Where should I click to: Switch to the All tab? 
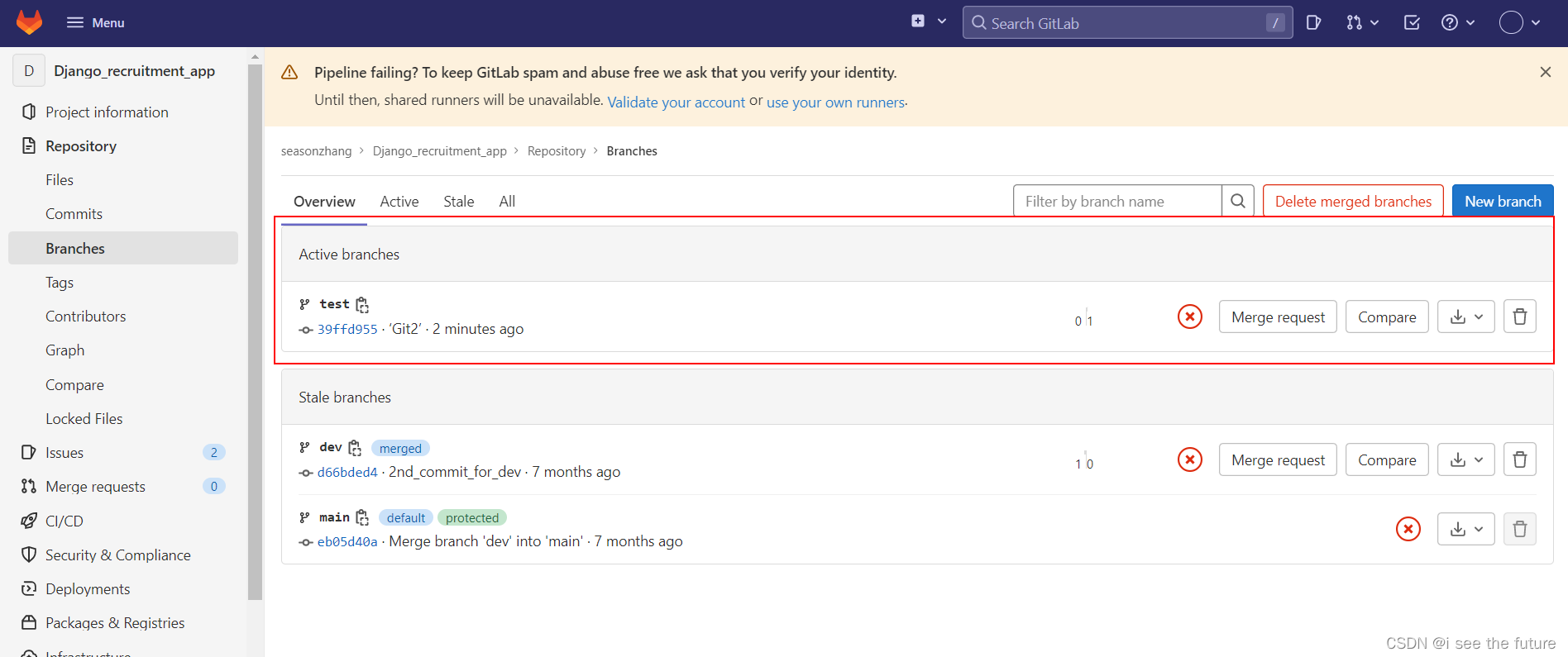click(x=507, y=202)
